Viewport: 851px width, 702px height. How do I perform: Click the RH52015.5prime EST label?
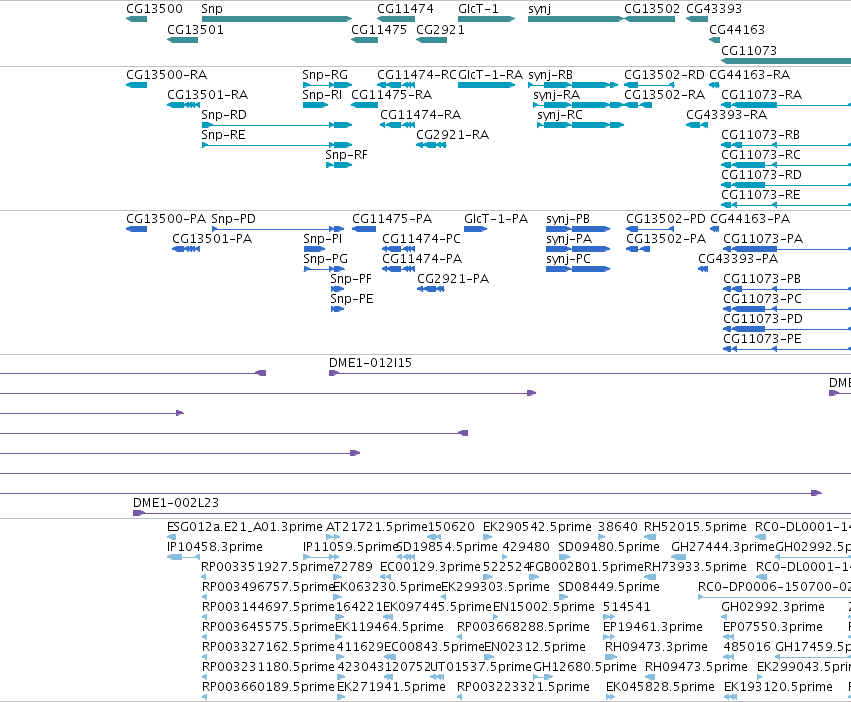tap(695, 527)
